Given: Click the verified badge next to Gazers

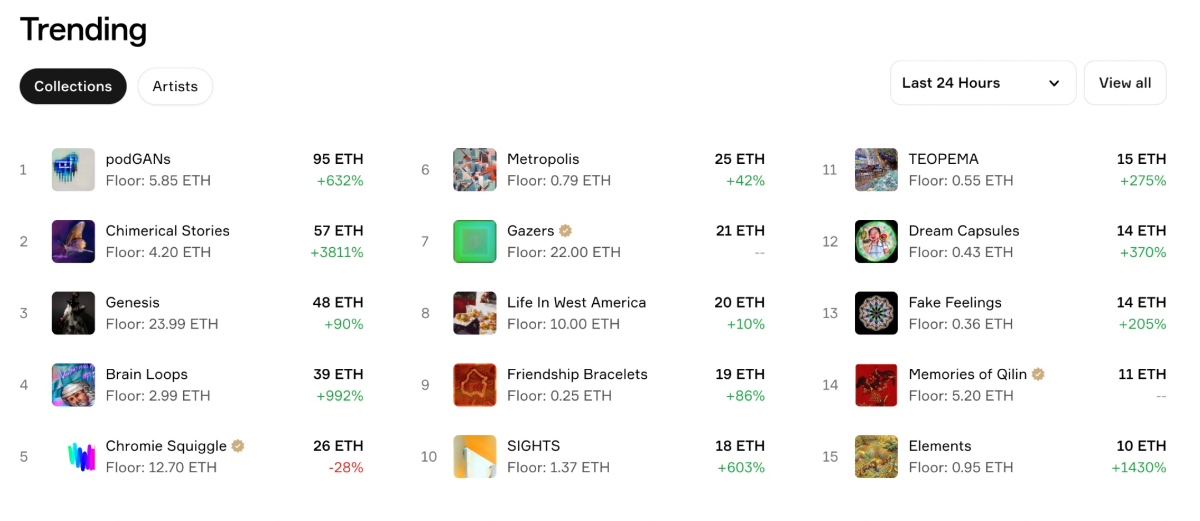Looking at the screenshot, I should tap(565, 231).
